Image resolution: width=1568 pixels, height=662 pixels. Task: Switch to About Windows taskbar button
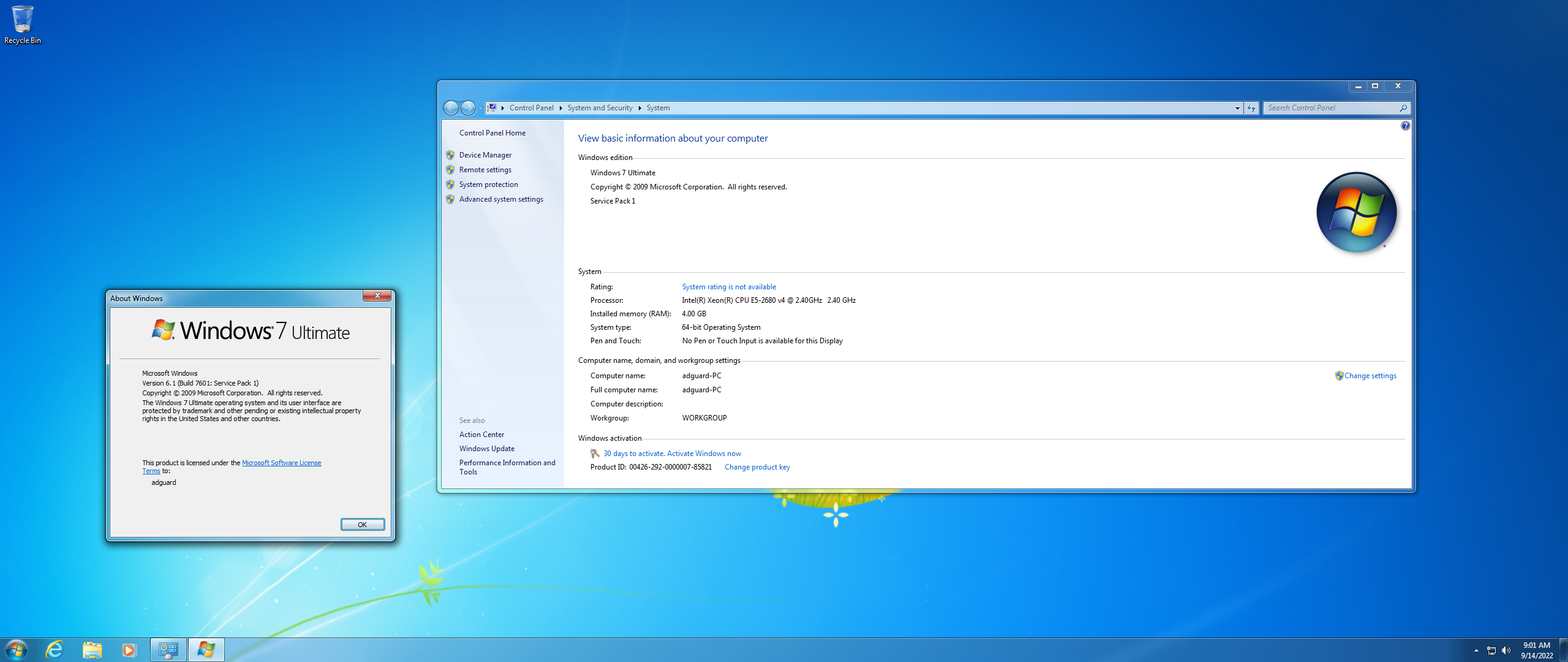coord(206,650)
